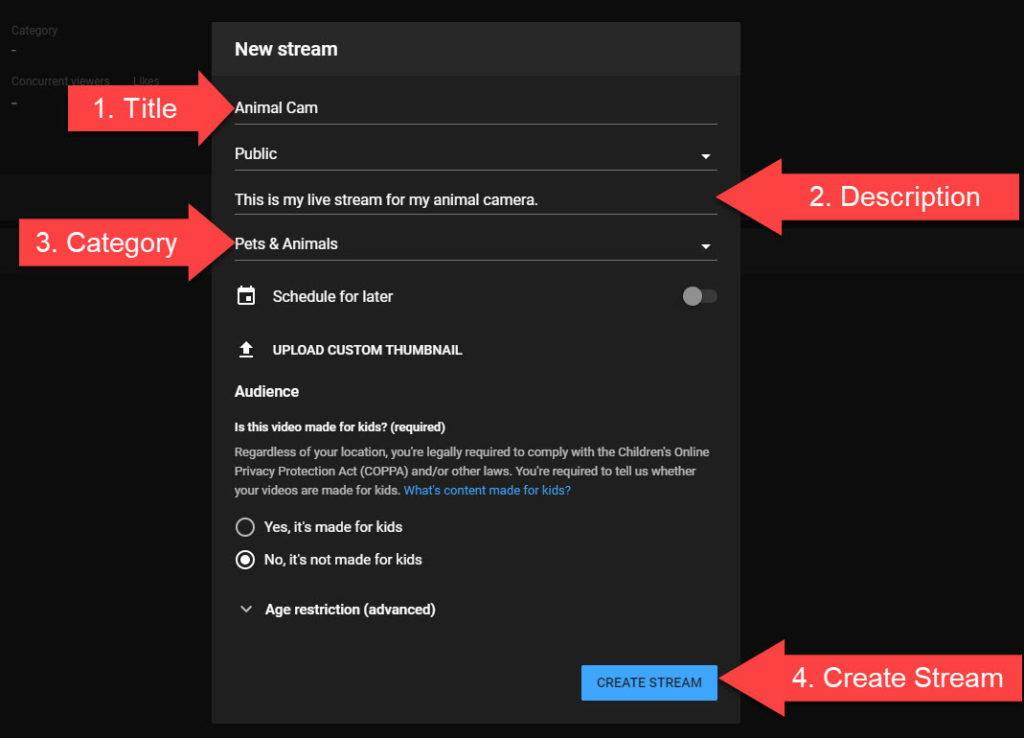Viewport: 1024px width, 738px height.
Task: Select the Yes, it's made for kids radio button
Action: coord(245,527)
